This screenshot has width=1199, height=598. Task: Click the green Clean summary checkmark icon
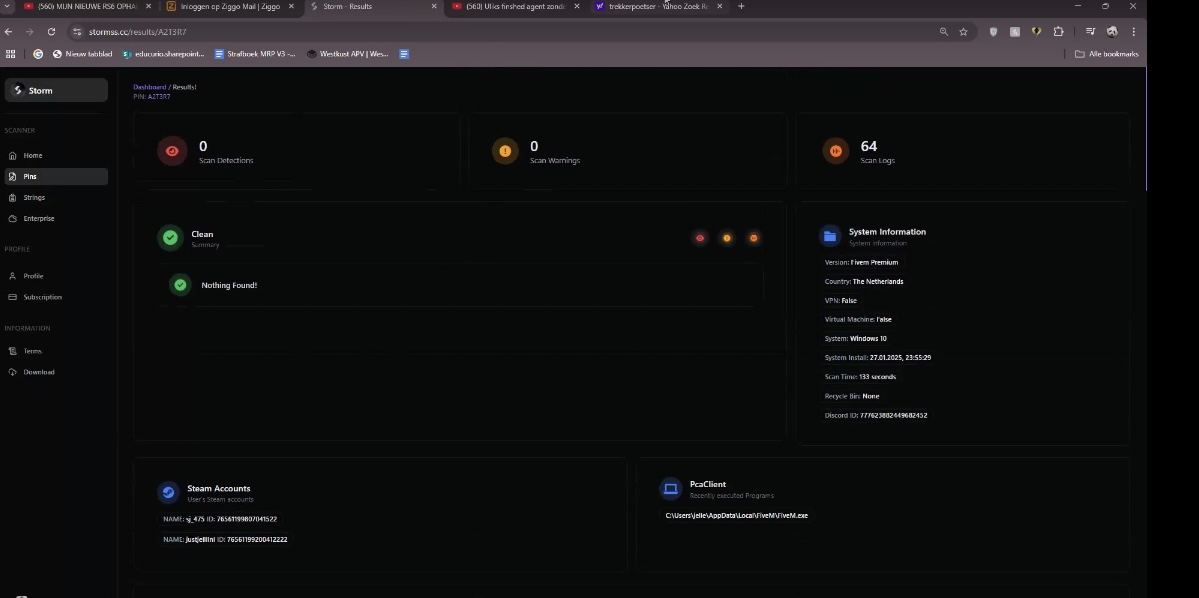pos(170,238)
